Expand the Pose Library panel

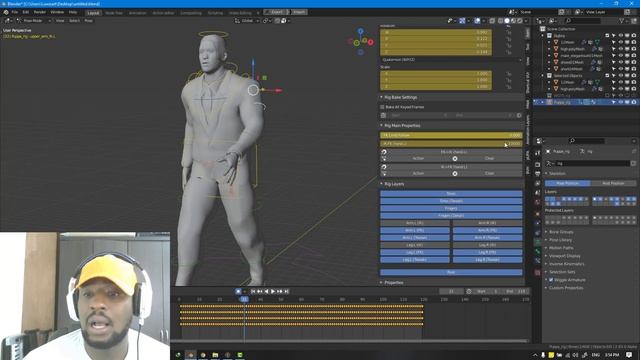pos(560,240)
